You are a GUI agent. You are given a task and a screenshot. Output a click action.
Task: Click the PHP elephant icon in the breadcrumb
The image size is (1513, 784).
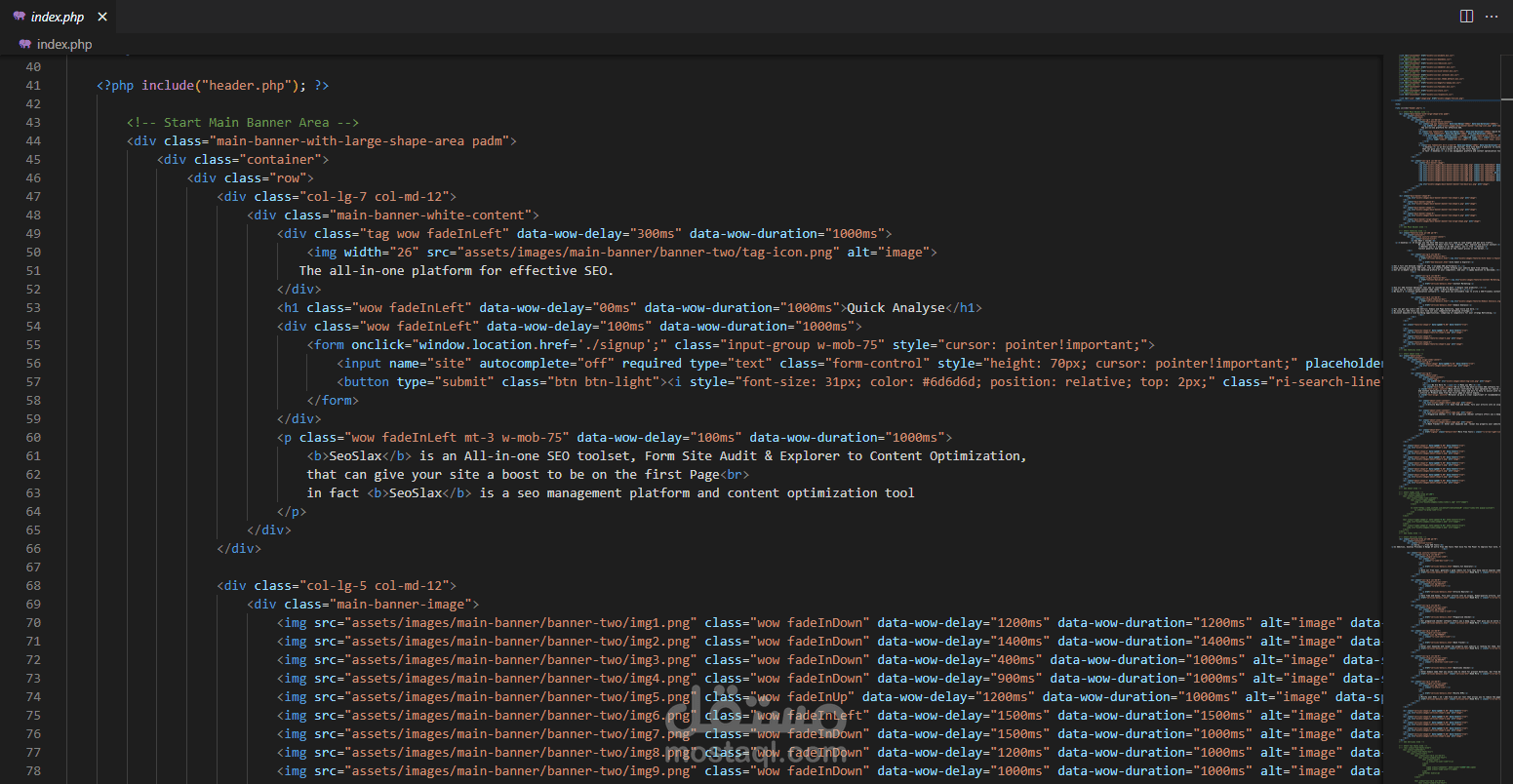pyautogui.click(x=25, y=44)
